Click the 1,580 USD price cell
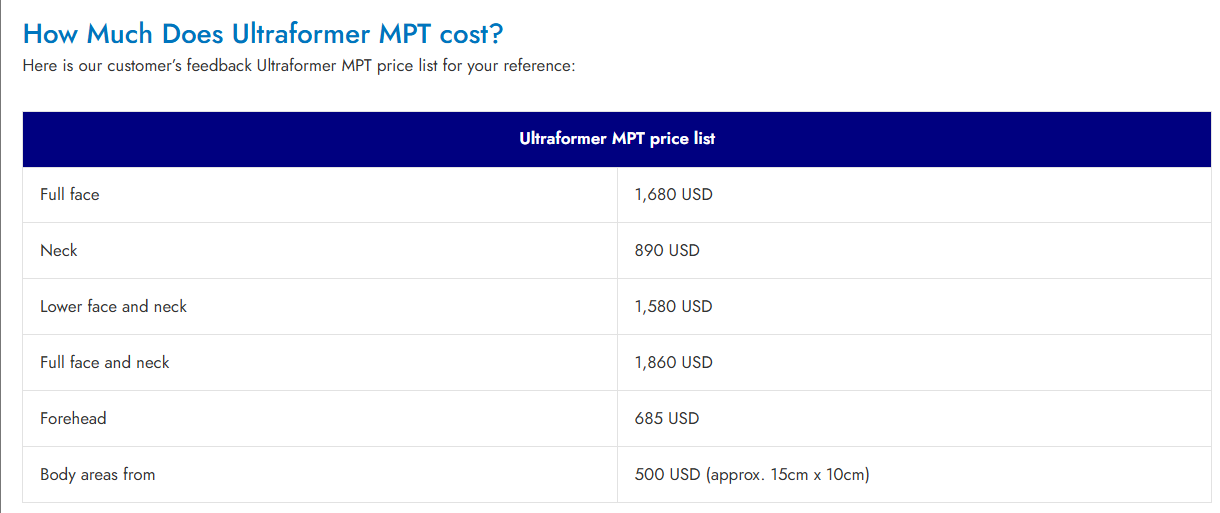 673,307
